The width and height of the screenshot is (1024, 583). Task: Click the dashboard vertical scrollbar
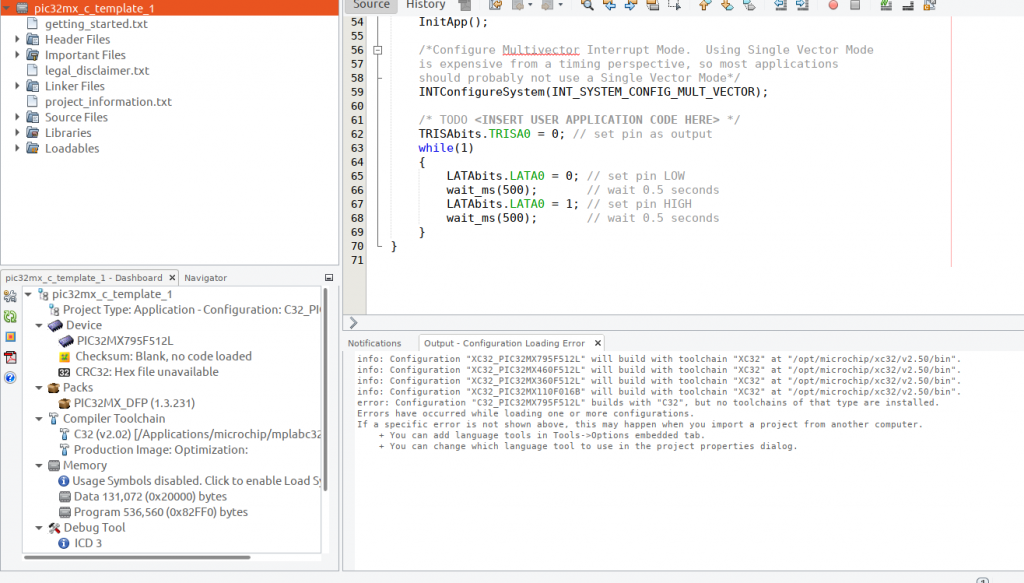tap(325, 390)
